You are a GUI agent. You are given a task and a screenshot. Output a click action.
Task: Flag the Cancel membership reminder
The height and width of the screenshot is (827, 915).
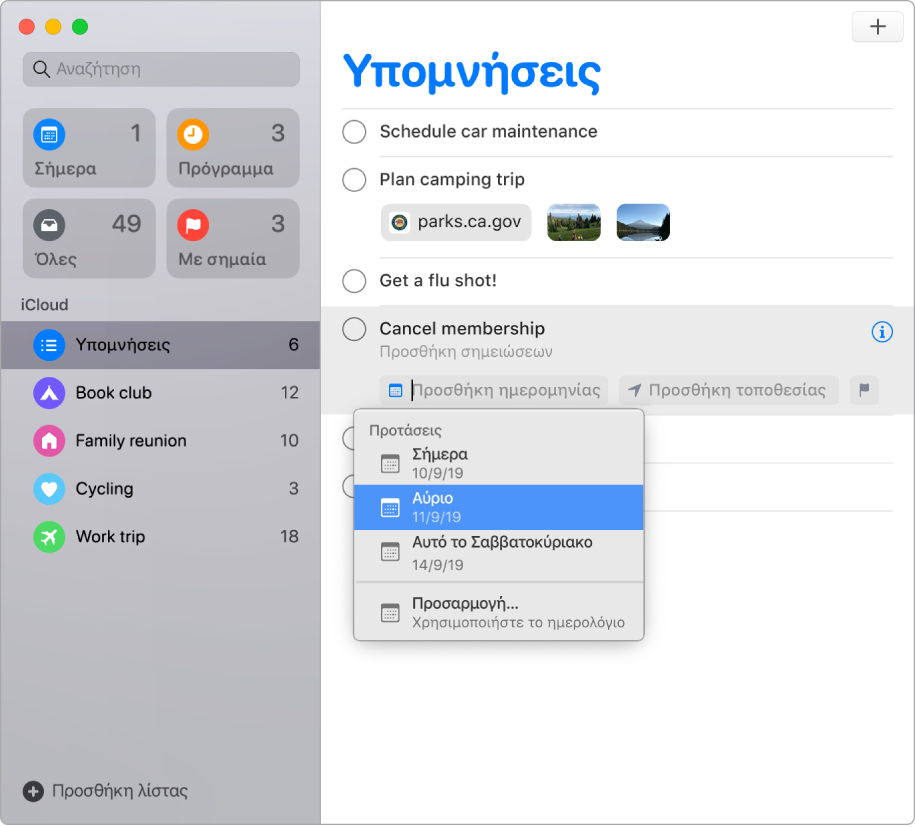[863, 390]
